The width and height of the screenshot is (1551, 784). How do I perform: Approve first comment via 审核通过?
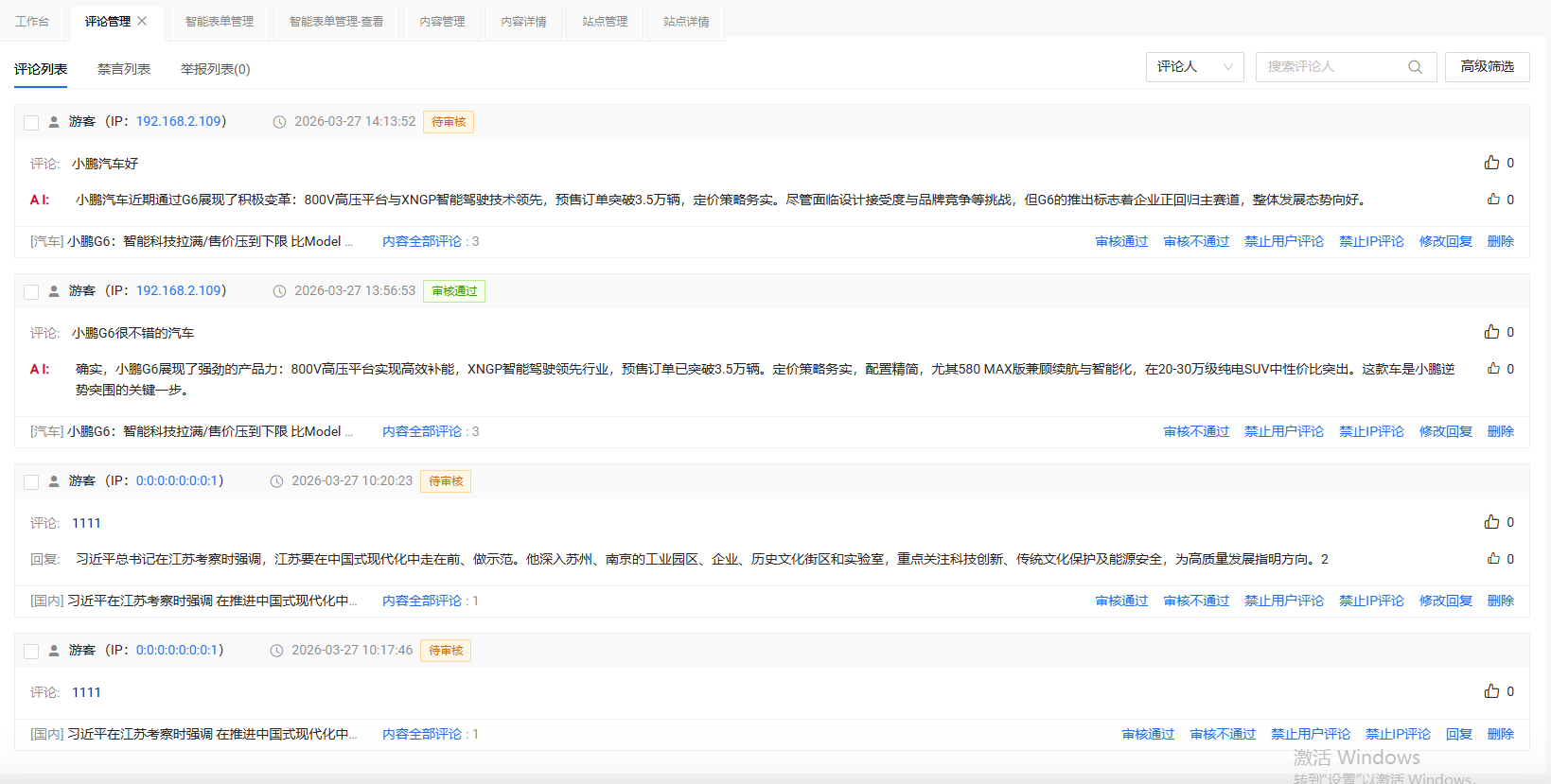pos(1121,241)
